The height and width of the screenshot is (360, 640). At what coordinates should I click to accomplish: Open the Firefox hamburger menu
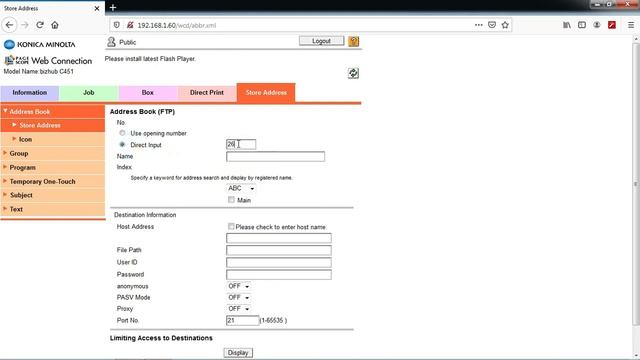tap(631, 25)
